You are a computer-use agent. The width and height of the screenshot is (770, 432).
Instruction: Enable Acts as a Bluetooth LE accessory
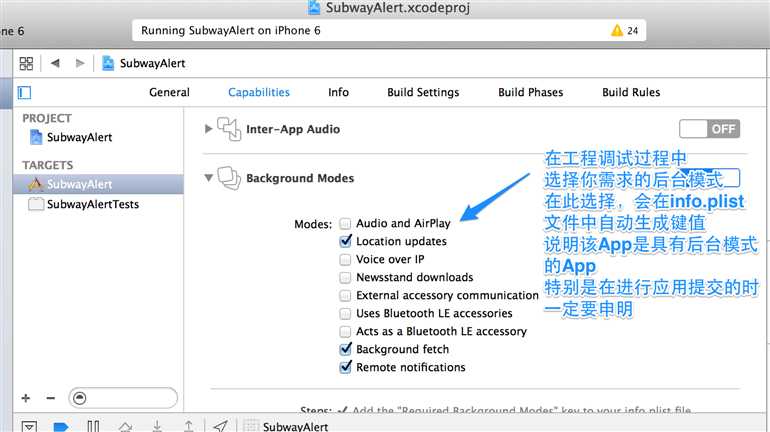(345, 331)
